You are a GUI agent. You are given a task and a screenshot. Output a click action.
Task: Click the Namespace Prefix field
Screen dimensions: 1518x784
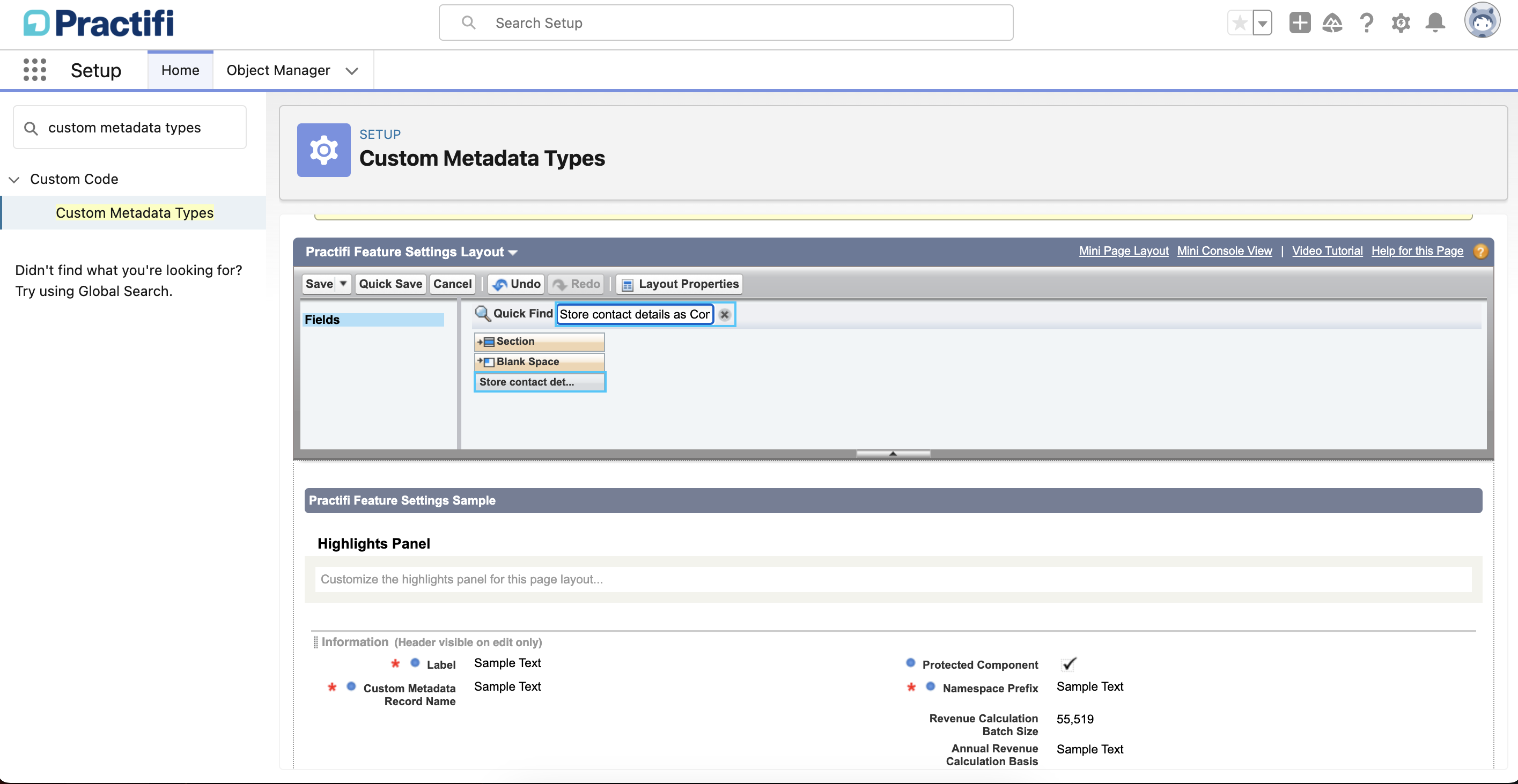(x=990, y=689)
